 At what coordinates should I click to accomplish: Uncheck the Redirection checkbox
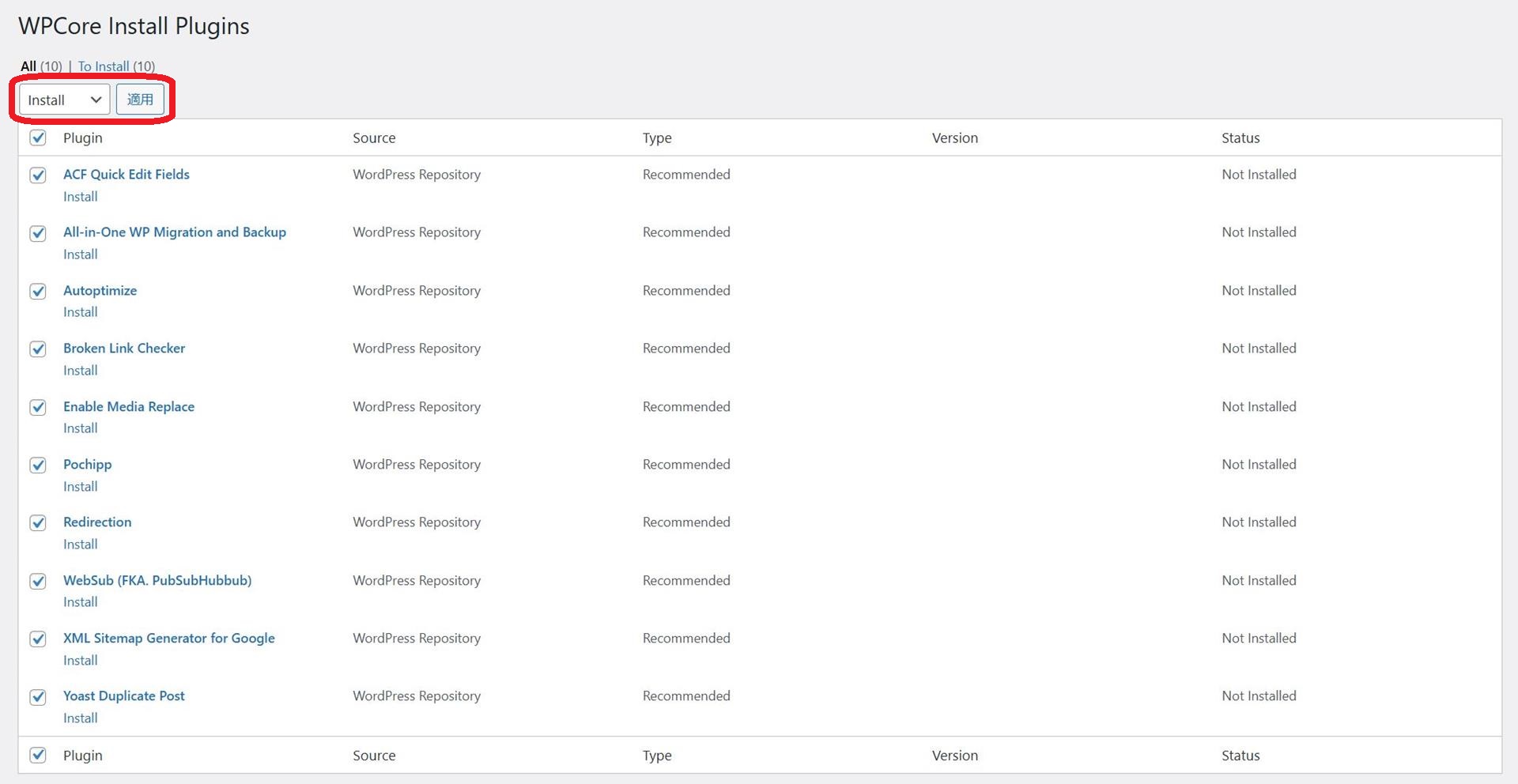(38, 523)
